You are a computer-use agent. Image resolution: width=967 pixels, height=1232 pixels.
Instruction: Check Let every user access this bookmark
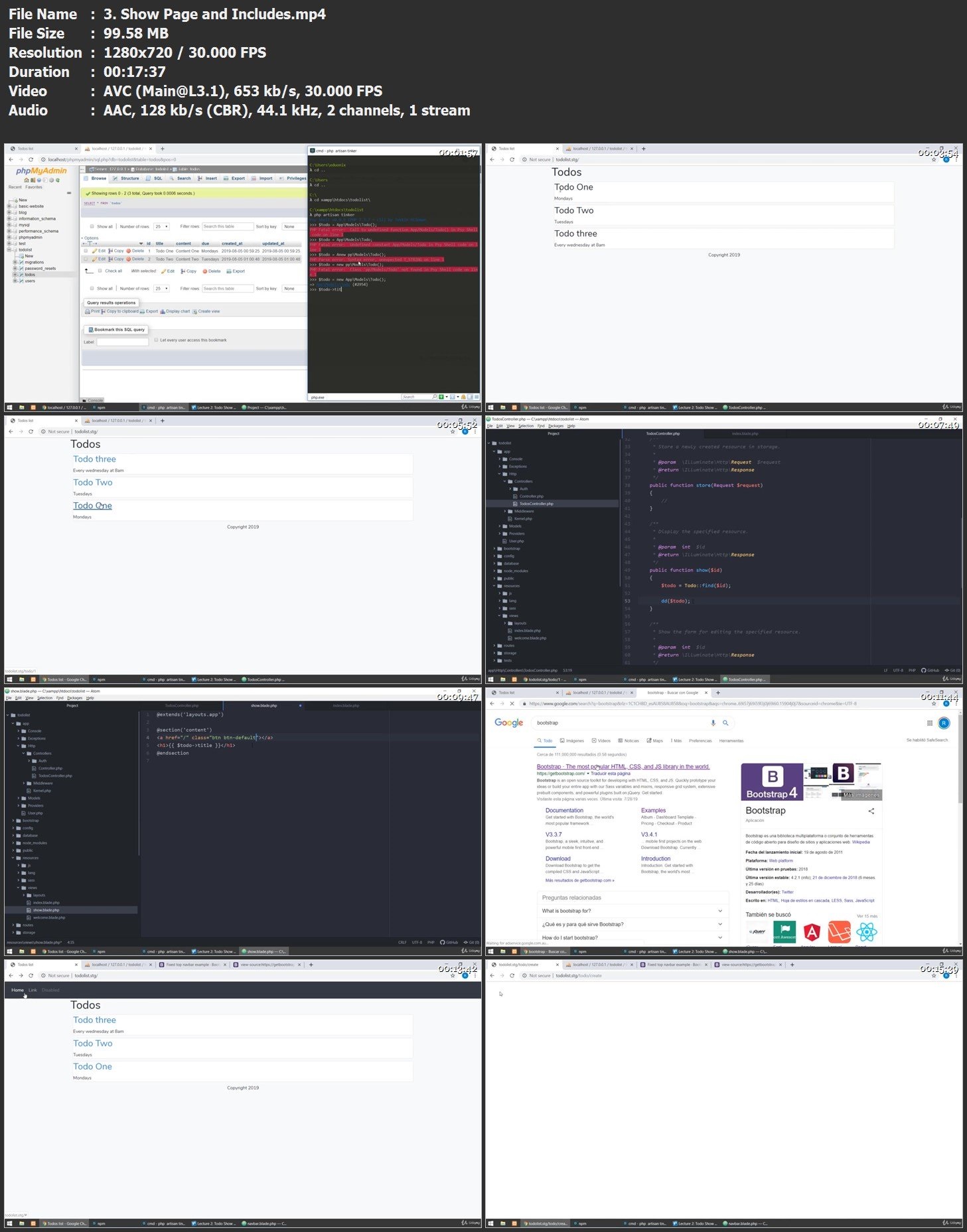[x=156, y=340]
